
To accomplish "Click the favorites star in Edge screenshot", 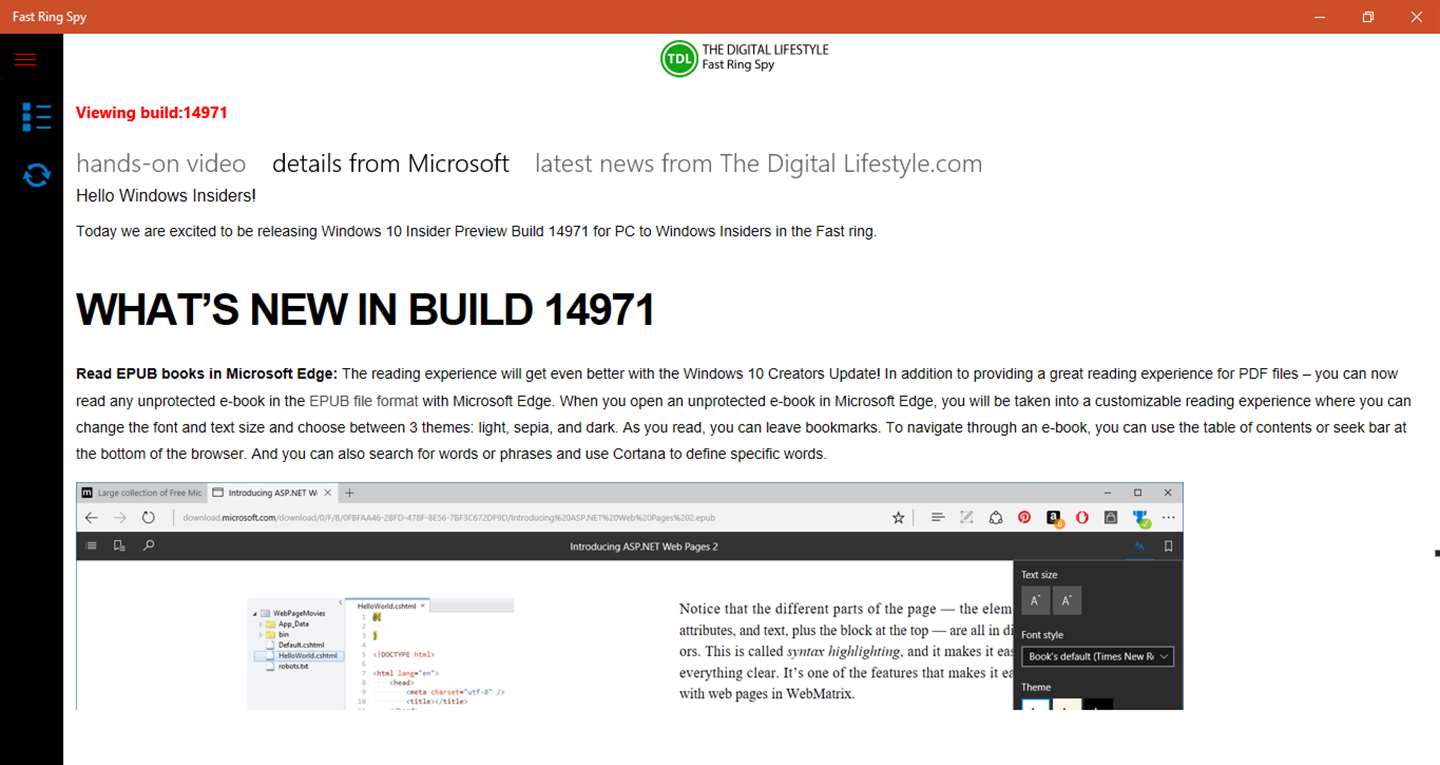I will (898, 517).
